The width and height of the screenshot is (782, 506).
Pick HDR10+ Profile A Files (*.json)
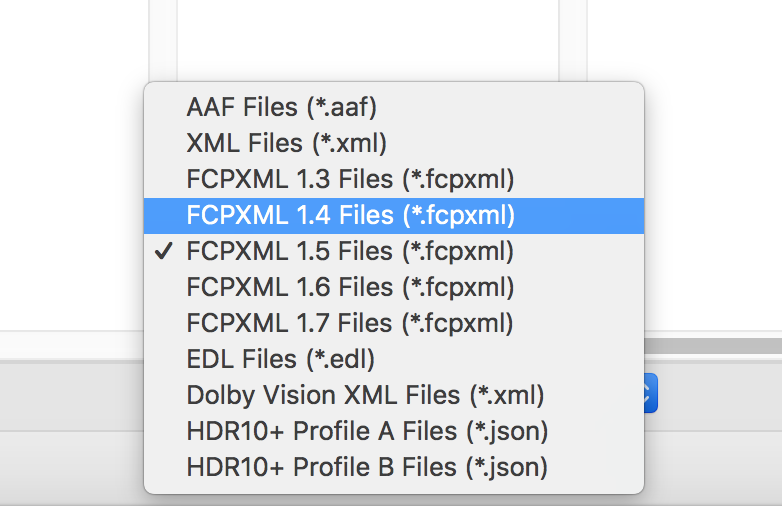tap(394, 431)
